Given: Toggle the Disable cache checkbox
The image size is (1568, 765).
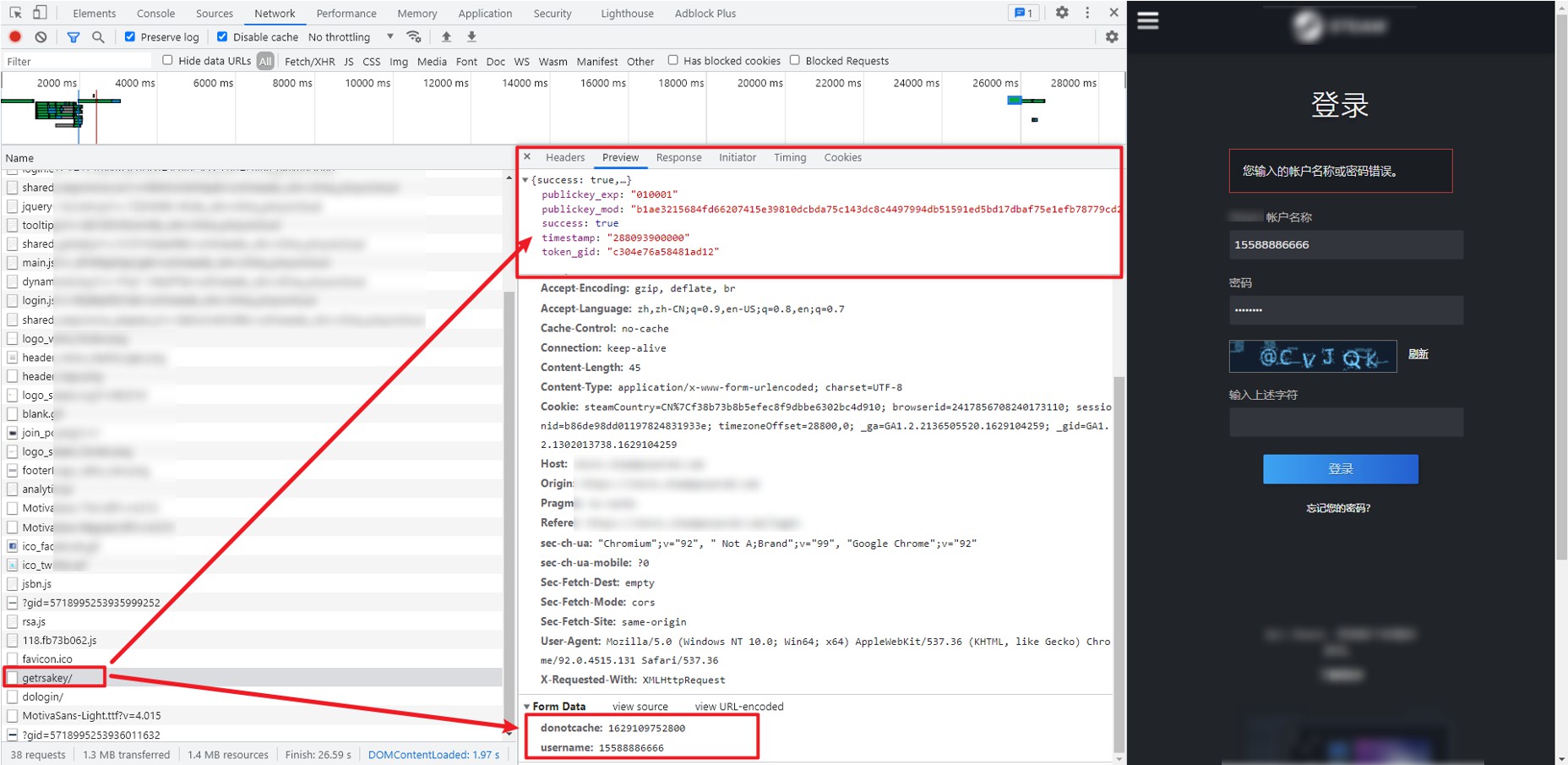Looking at the screenshot, I should [222, 37].
